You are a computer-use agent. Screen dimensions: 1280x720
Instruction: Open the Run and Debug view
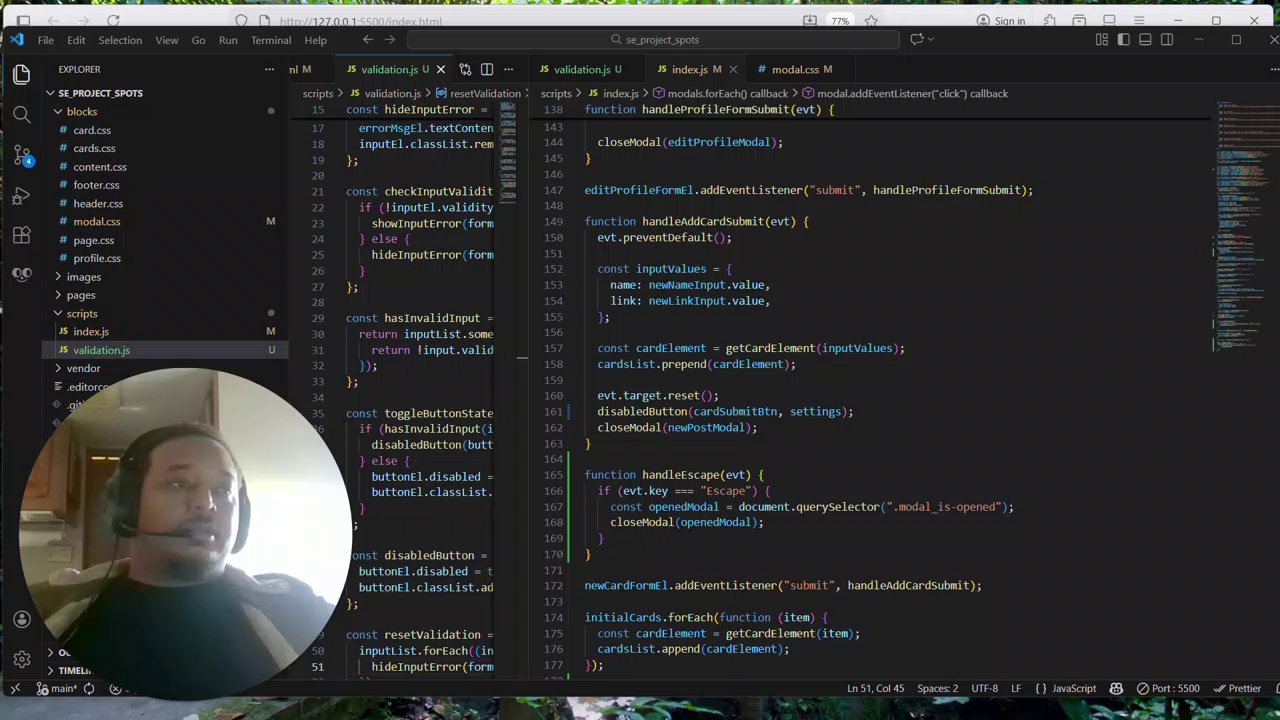click(22, 195)
